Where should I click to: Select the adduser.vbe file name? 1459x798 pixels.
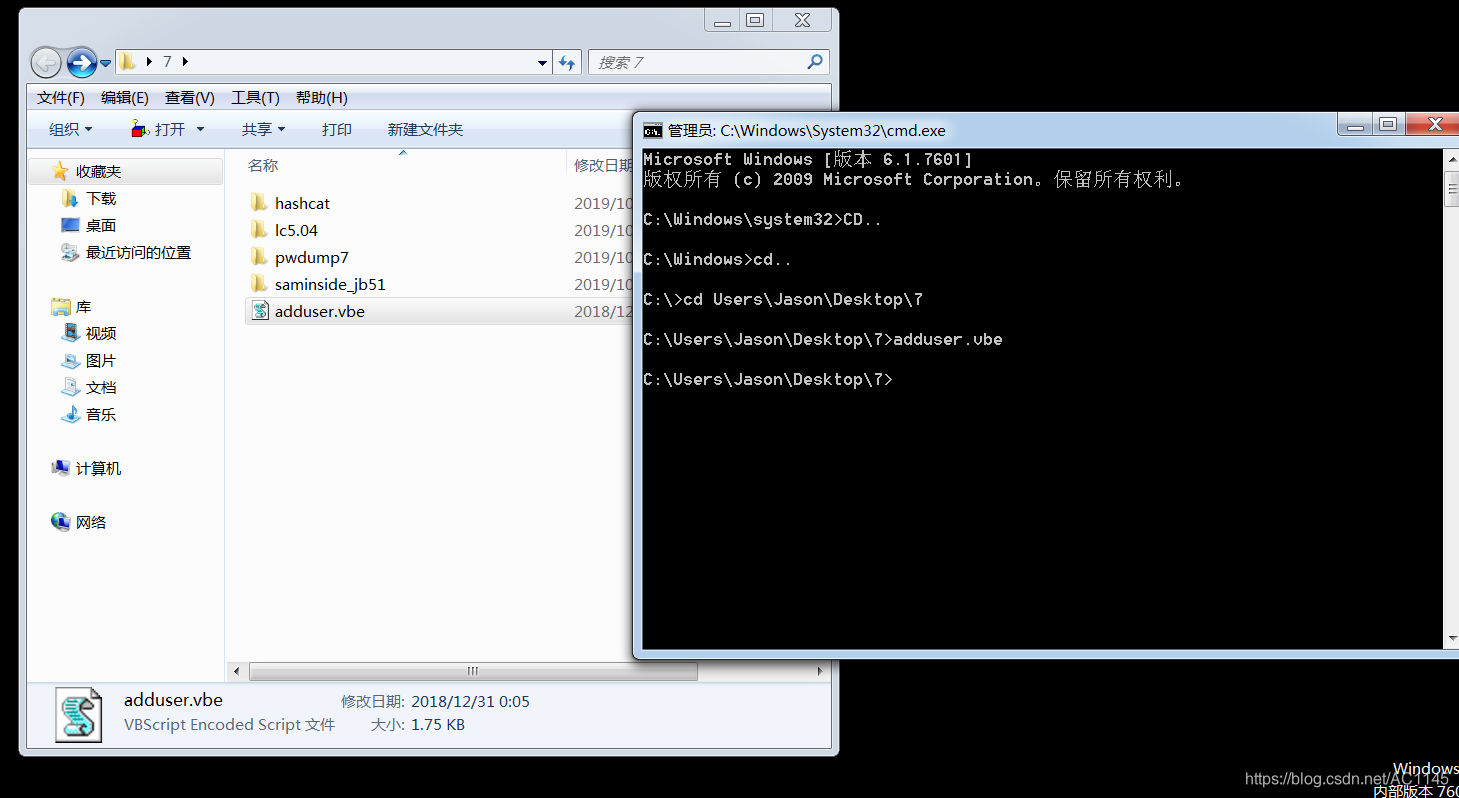(320, 311)
